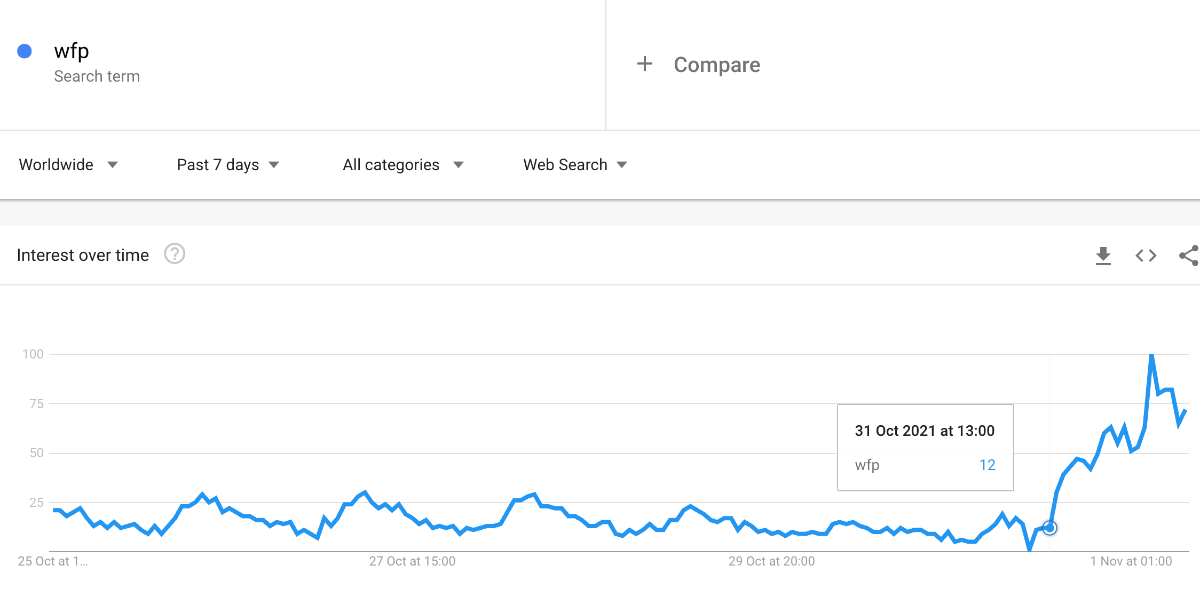Expand the Web Search type dropdown
The image size is (1200, 605).
coord(575,165)
